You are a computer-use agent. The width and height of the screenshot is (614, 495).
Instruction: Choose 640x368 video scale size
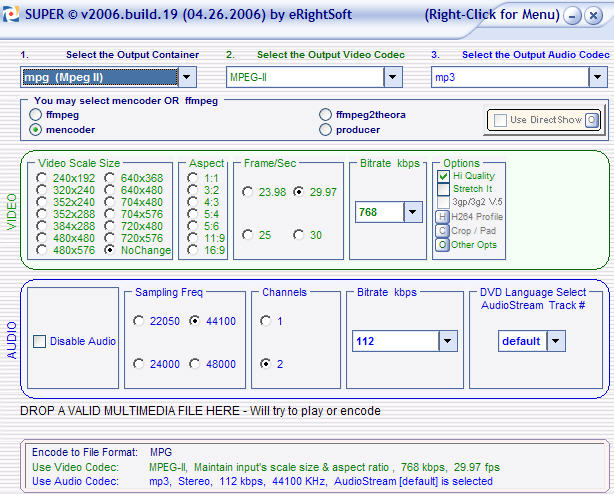pyautogui.click(x=110, y=178)
